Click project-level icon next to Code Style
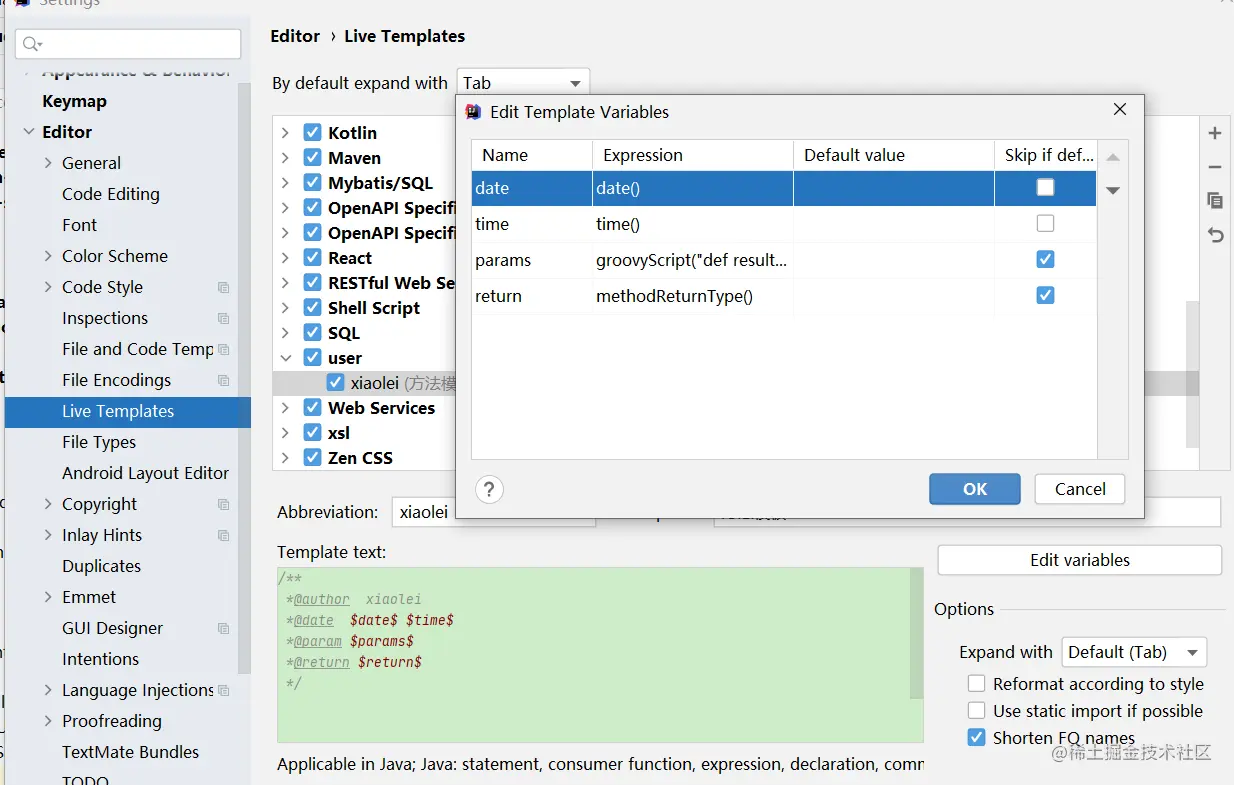This screenshot has height=785, width=1234. [223, 287]
